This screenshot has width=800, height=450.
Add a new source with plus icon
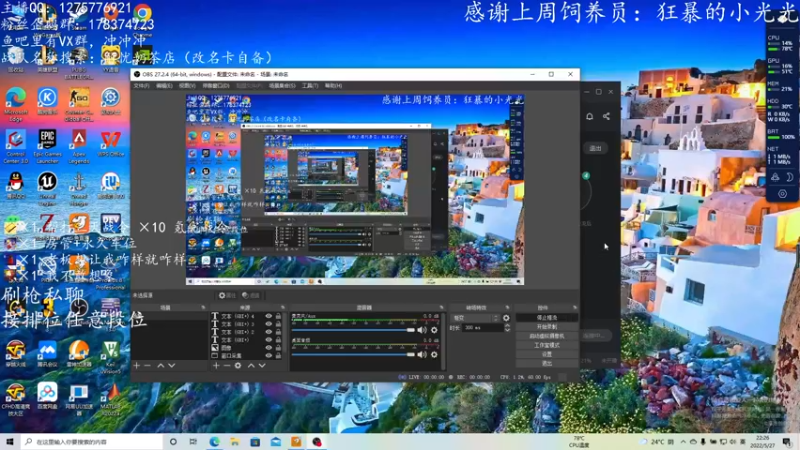216,365
